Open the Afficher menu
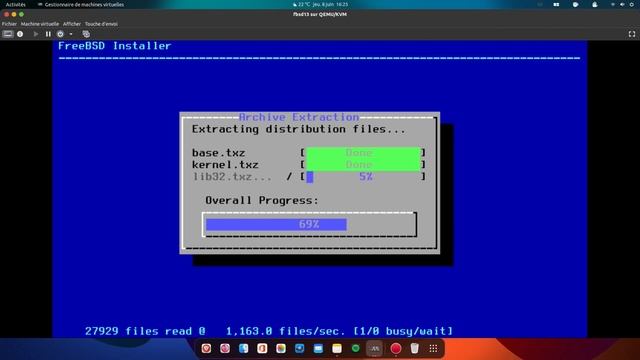Viewport: 640px width, 360px height. (x=72, y=24)
